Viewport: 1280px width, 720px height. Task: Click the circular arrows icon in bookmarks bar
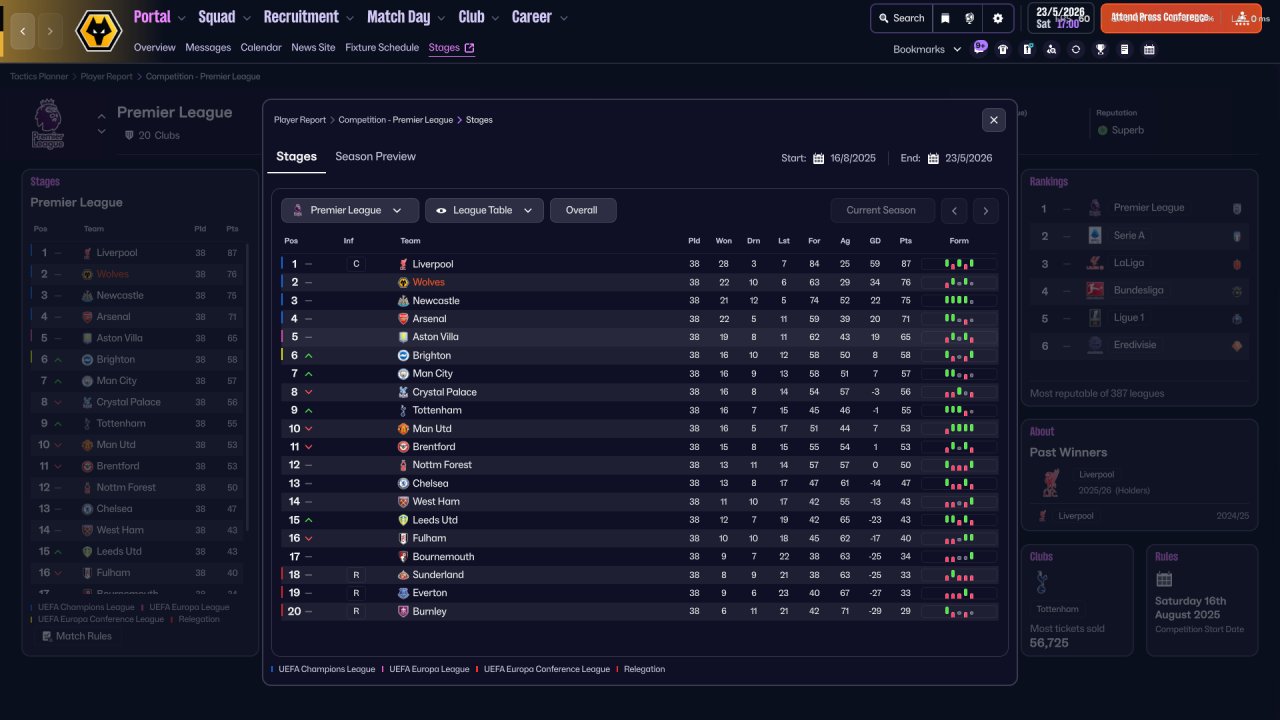pos(1076,49)
